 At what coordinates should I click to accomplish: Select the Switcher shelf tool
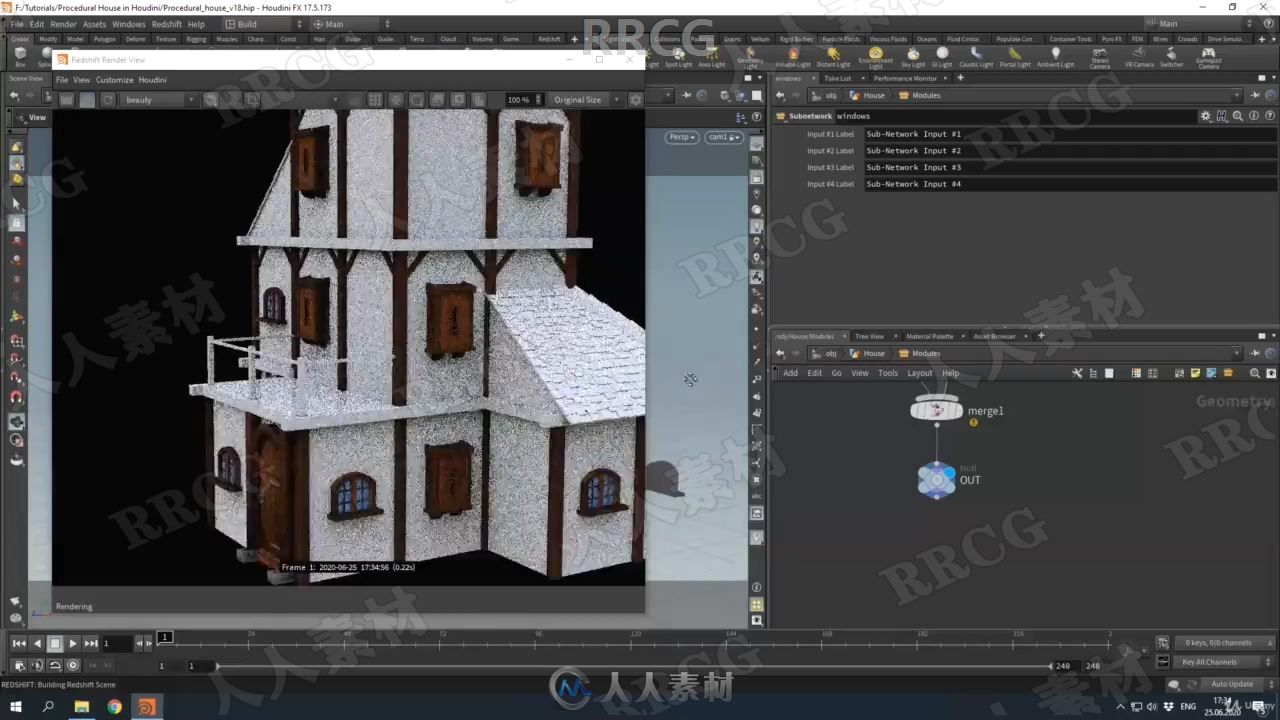(x=1172, y=58)
